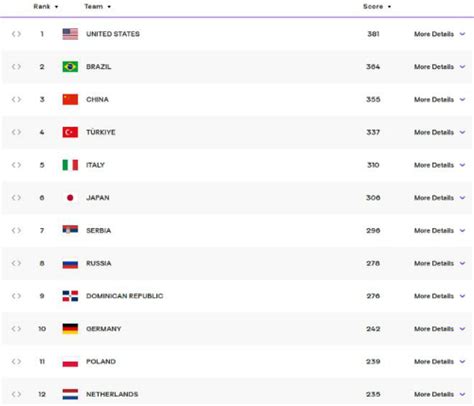
Task: Expand More Details for Poland row
Action: tap(439, 362)
